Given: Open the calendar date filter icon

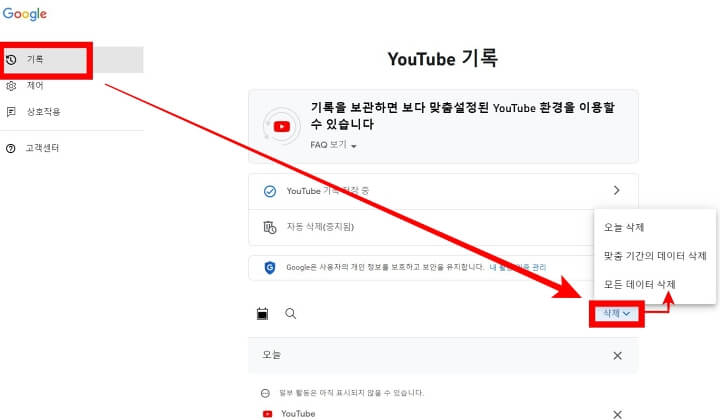Looking at the screenshot, I should [x=262, y=314].
